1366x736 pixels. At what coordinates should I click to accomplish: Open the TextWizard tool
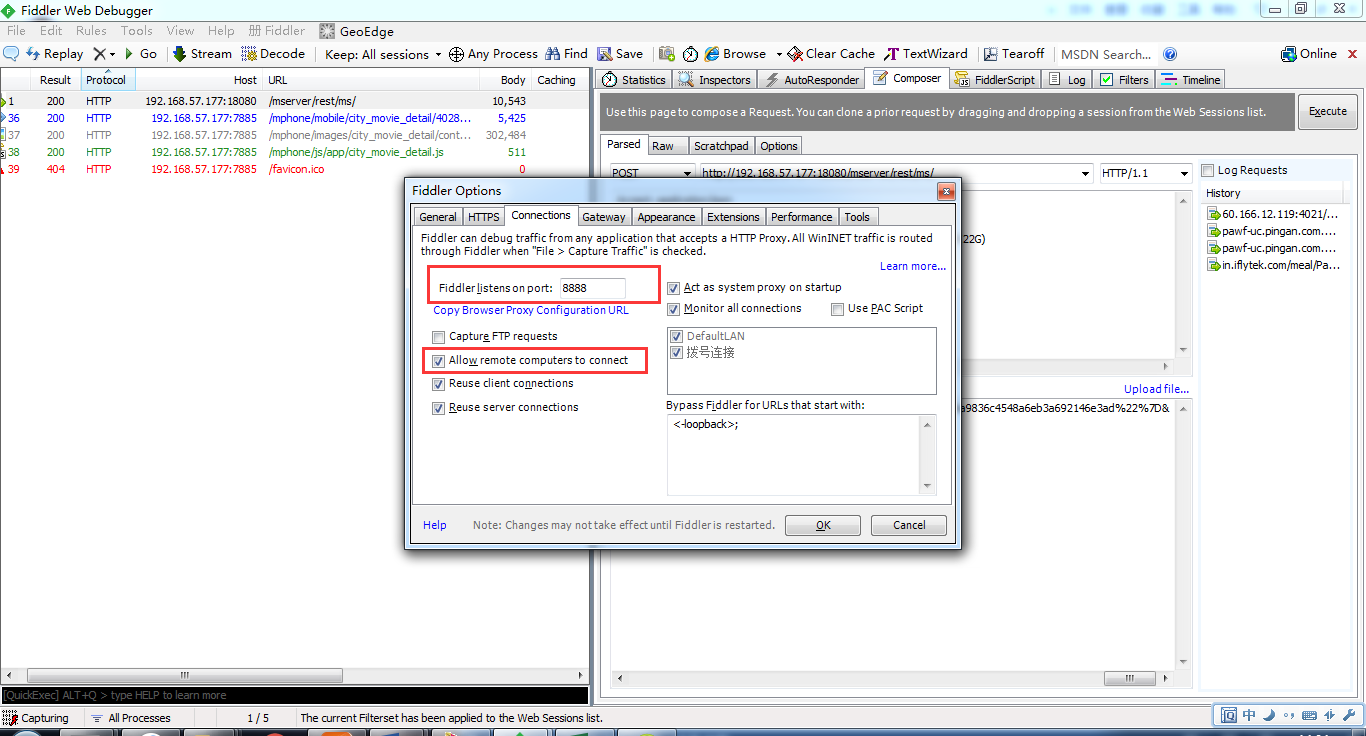(x=925, y=54)
